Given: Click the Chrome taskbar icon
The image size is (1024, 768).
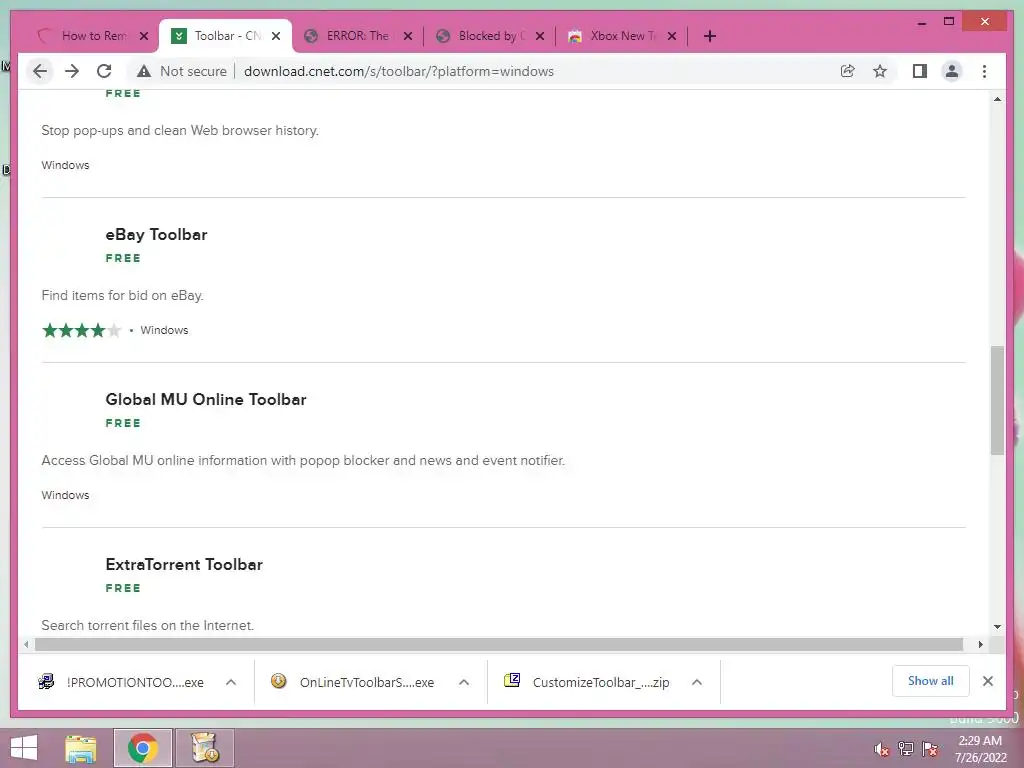Looking at the screenshot, I should pyautogui.click(x=143, y=748).
